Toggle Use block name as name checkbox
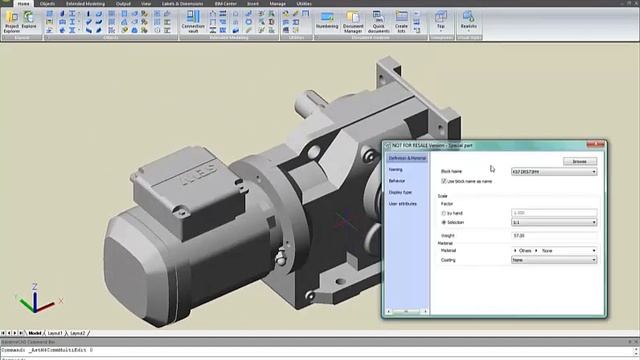This screenshot has width=640, height=360. point(444,181)
